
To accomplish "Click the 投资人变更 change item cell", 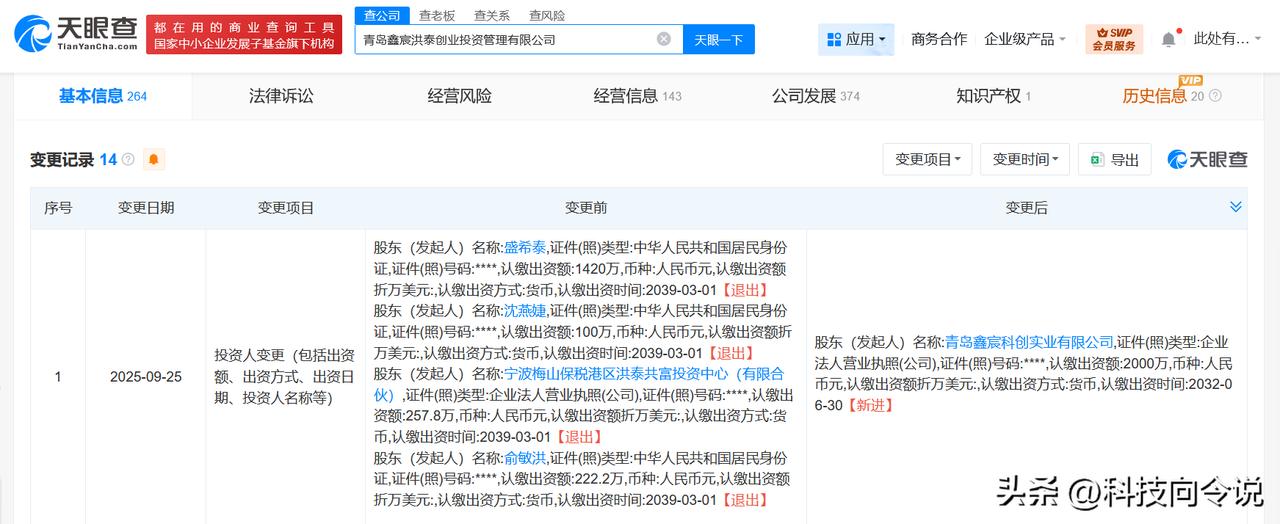I will pyautogui.click(x=285, y=376).
